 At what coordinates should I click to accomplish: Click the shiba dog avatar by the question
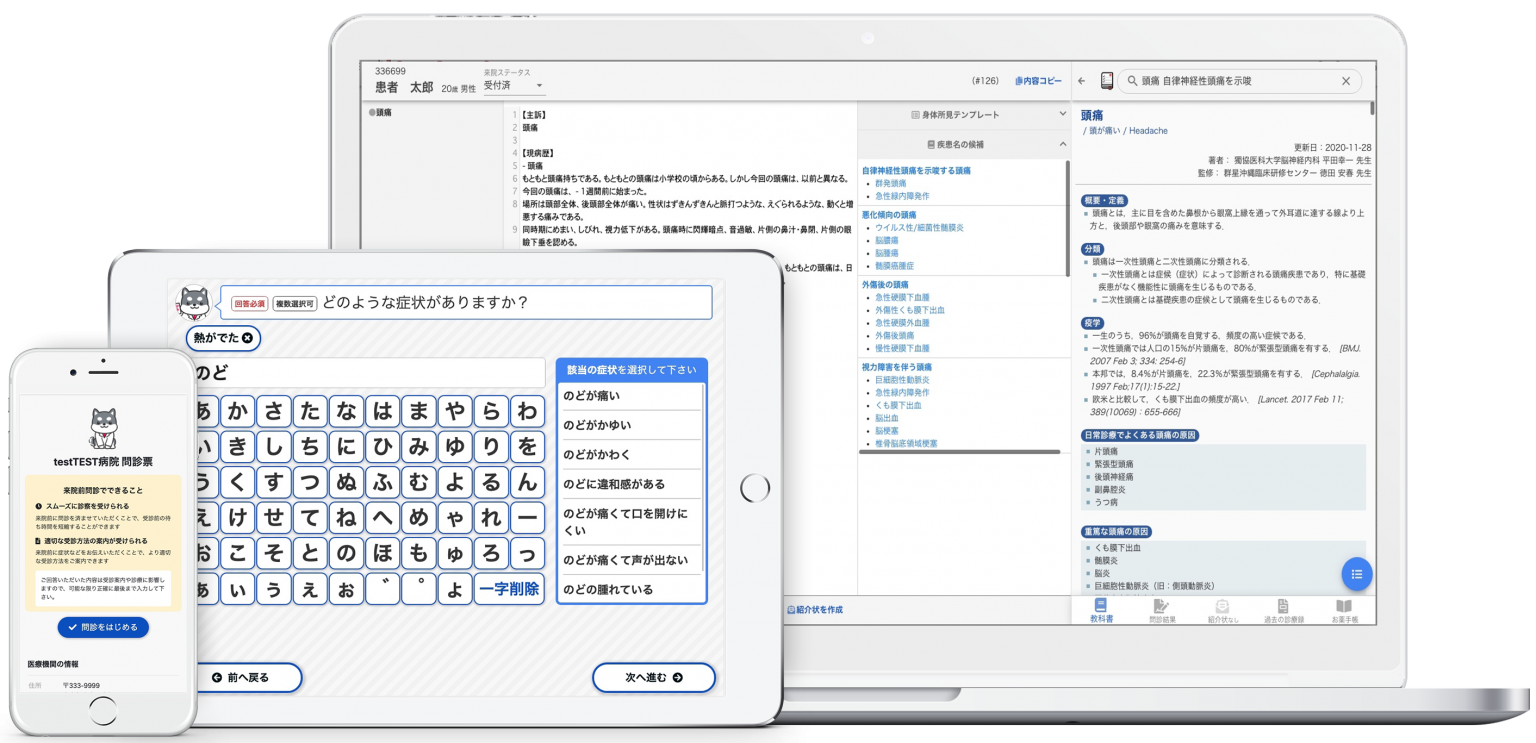coord(193,302)
